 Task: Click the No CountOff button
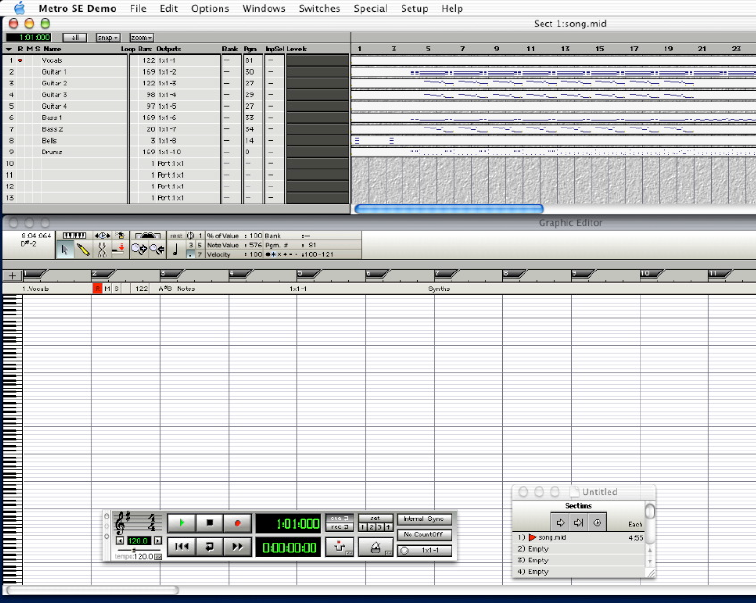(x=425, y=535)
